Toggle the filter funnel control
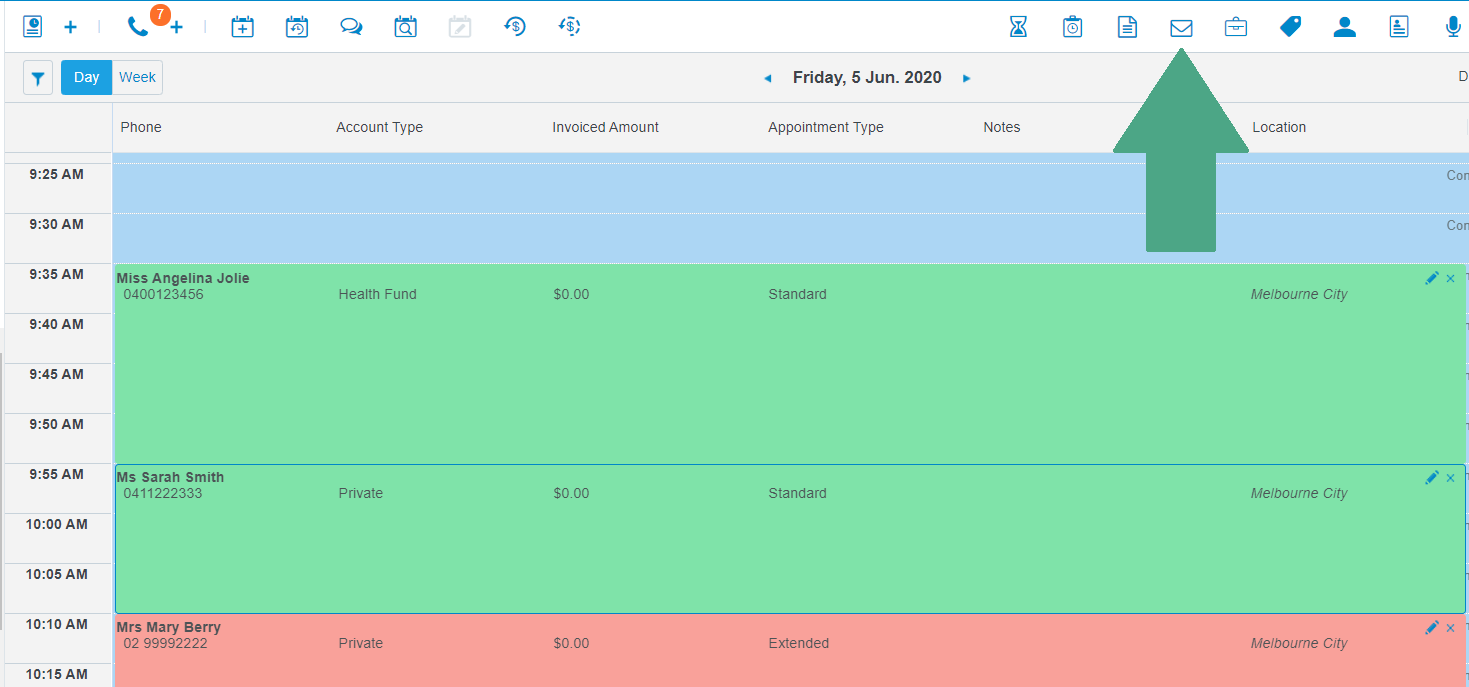Image resolution: width=1469 pixels, height=687 pixels. tap(37, 77)
